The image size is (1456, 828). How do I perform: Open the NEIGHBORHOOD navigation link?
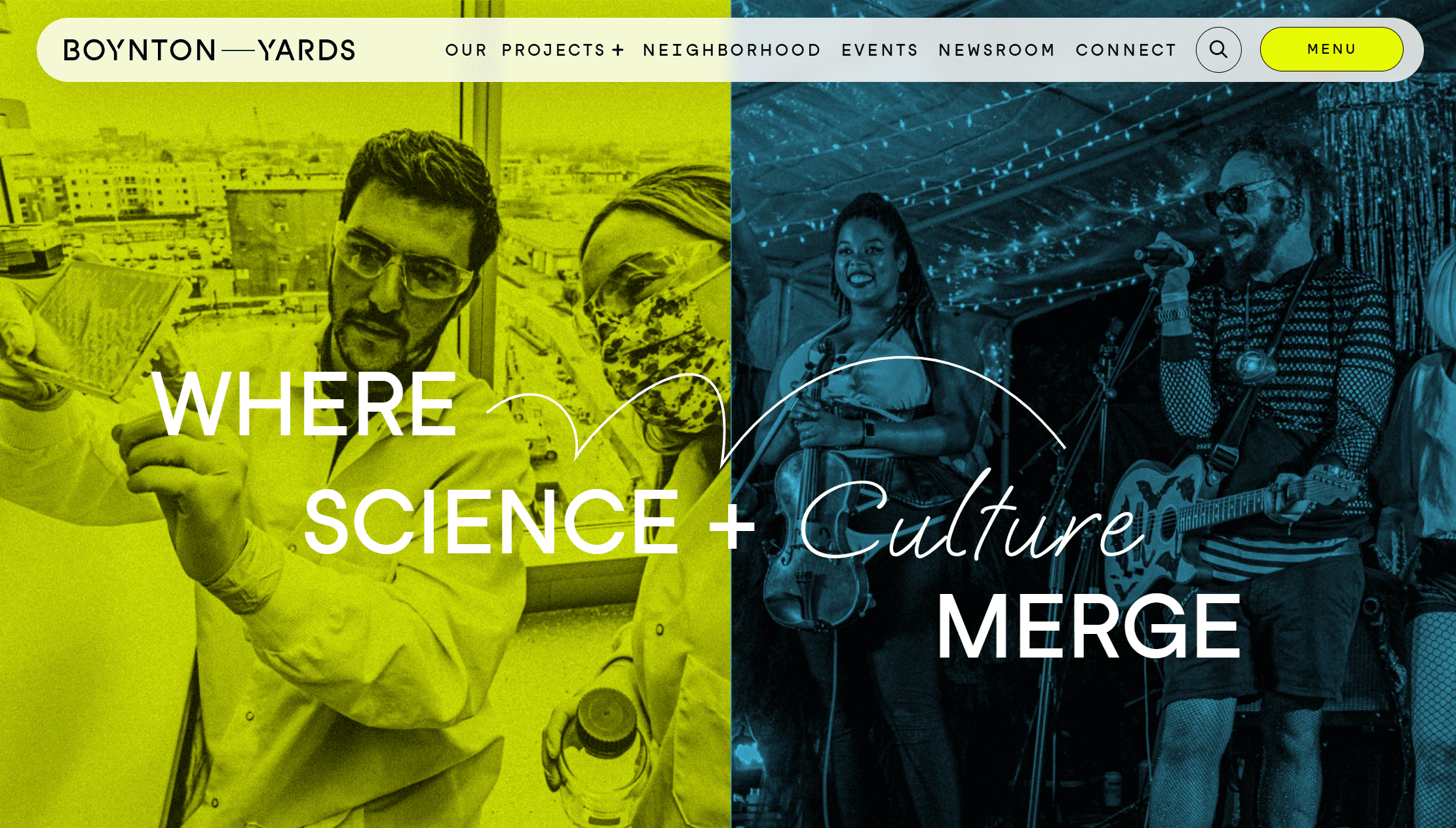coord(733,49)
